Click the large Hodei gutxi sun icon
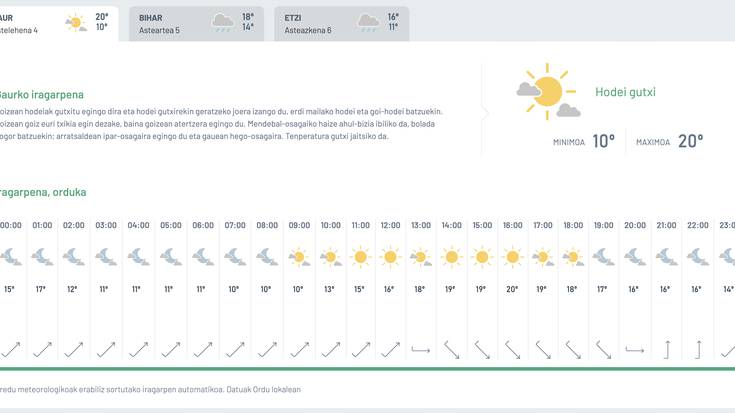735x413 pixels. pyautogui.click(x=548, y=91)
